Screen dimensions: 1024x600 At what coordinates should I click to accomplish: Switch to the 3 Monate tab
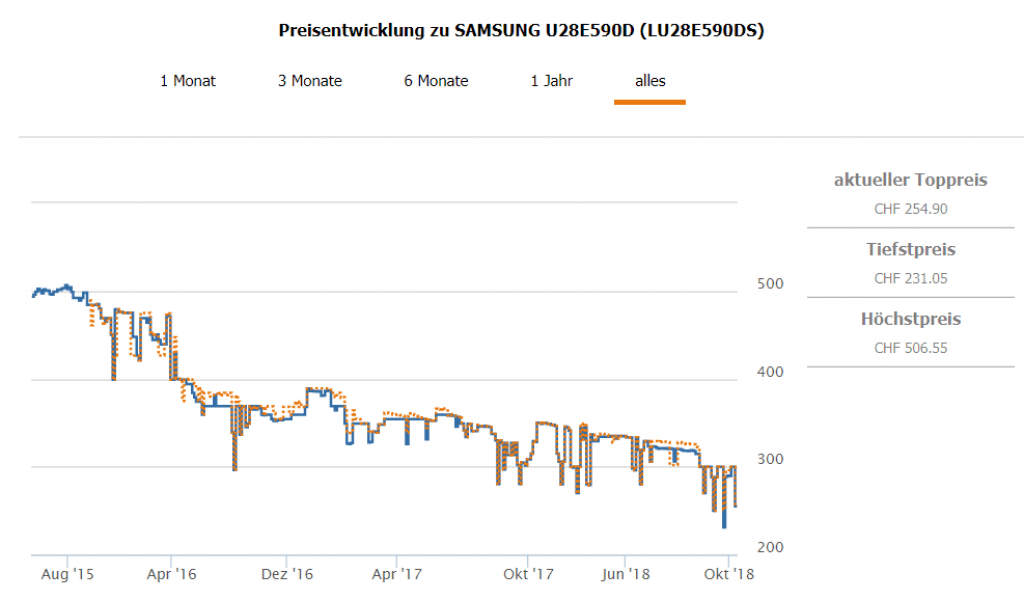pos(310,81)
